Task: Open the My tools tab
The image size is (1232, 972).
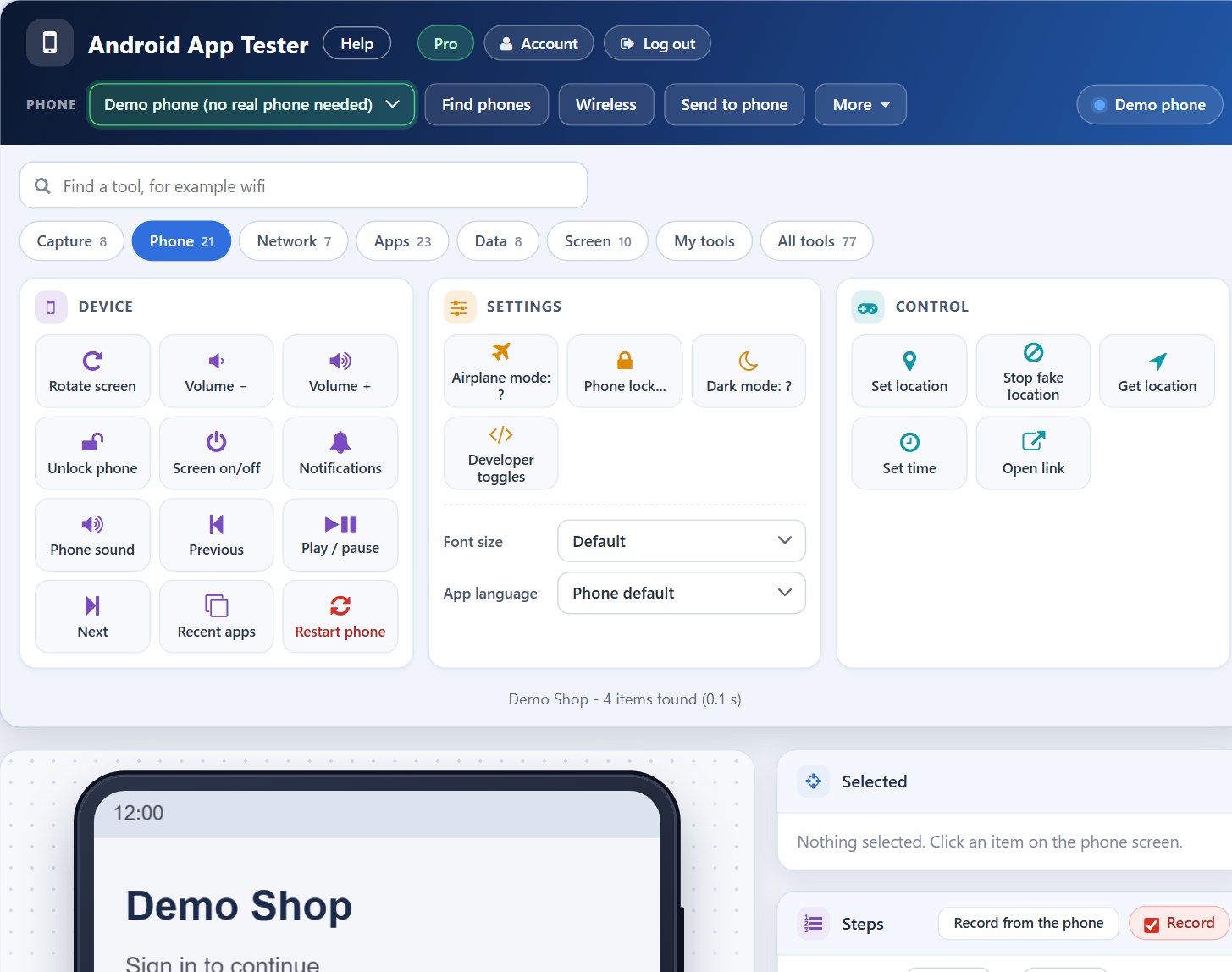Action: coord(704,241)
